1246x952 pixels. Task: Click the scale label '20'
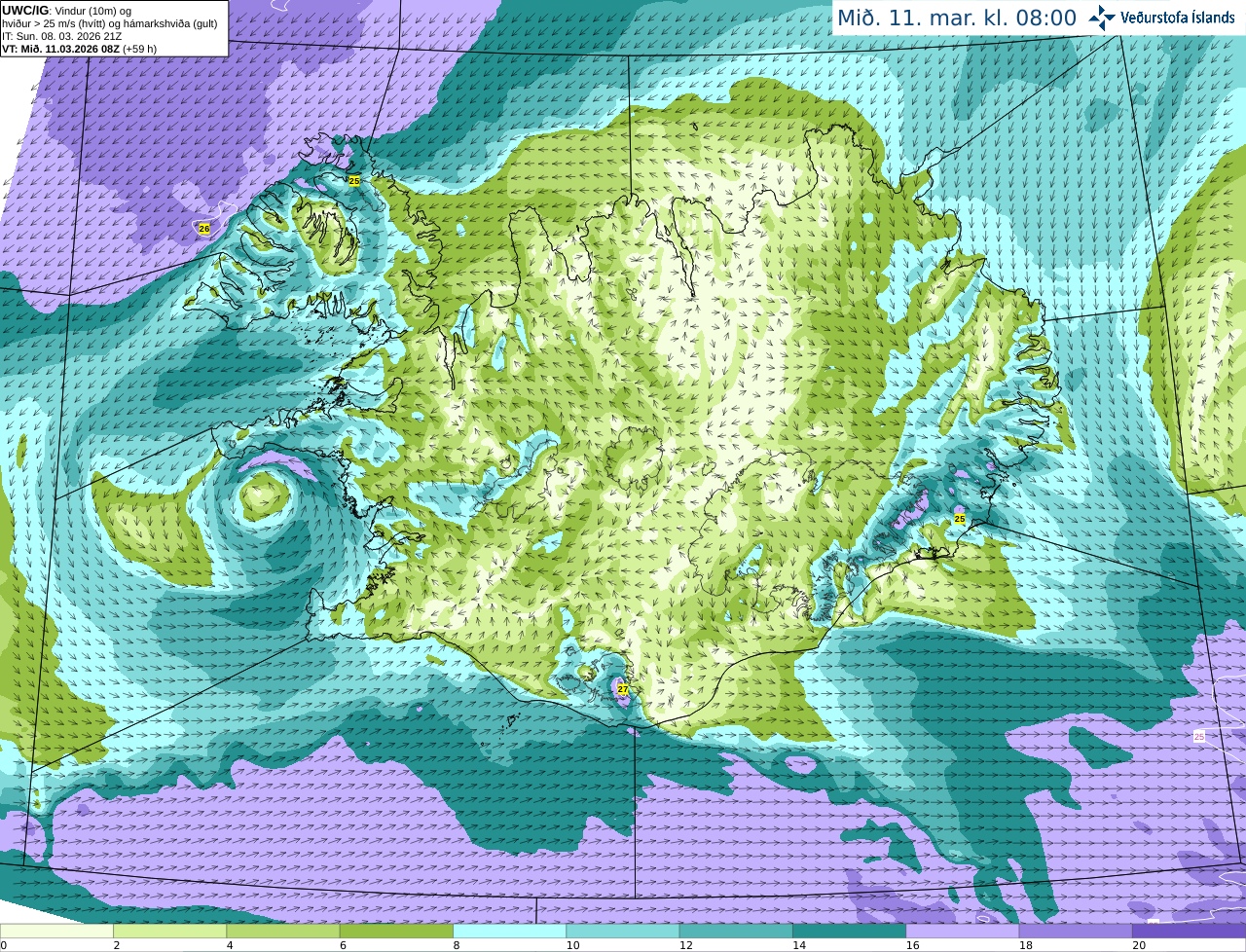coord(1138,945)
